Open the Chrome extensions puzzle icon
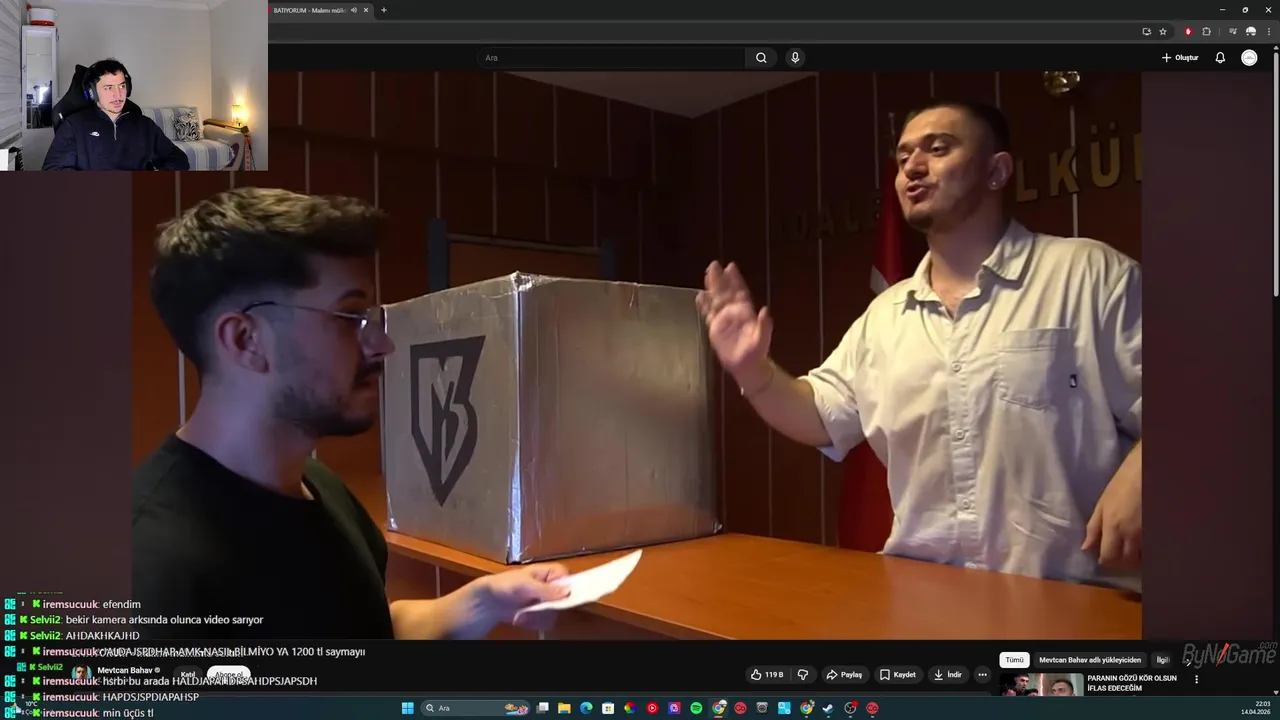Image resolution: width=1280 pixels, height=720 pixels. [x=1206, y=31]
